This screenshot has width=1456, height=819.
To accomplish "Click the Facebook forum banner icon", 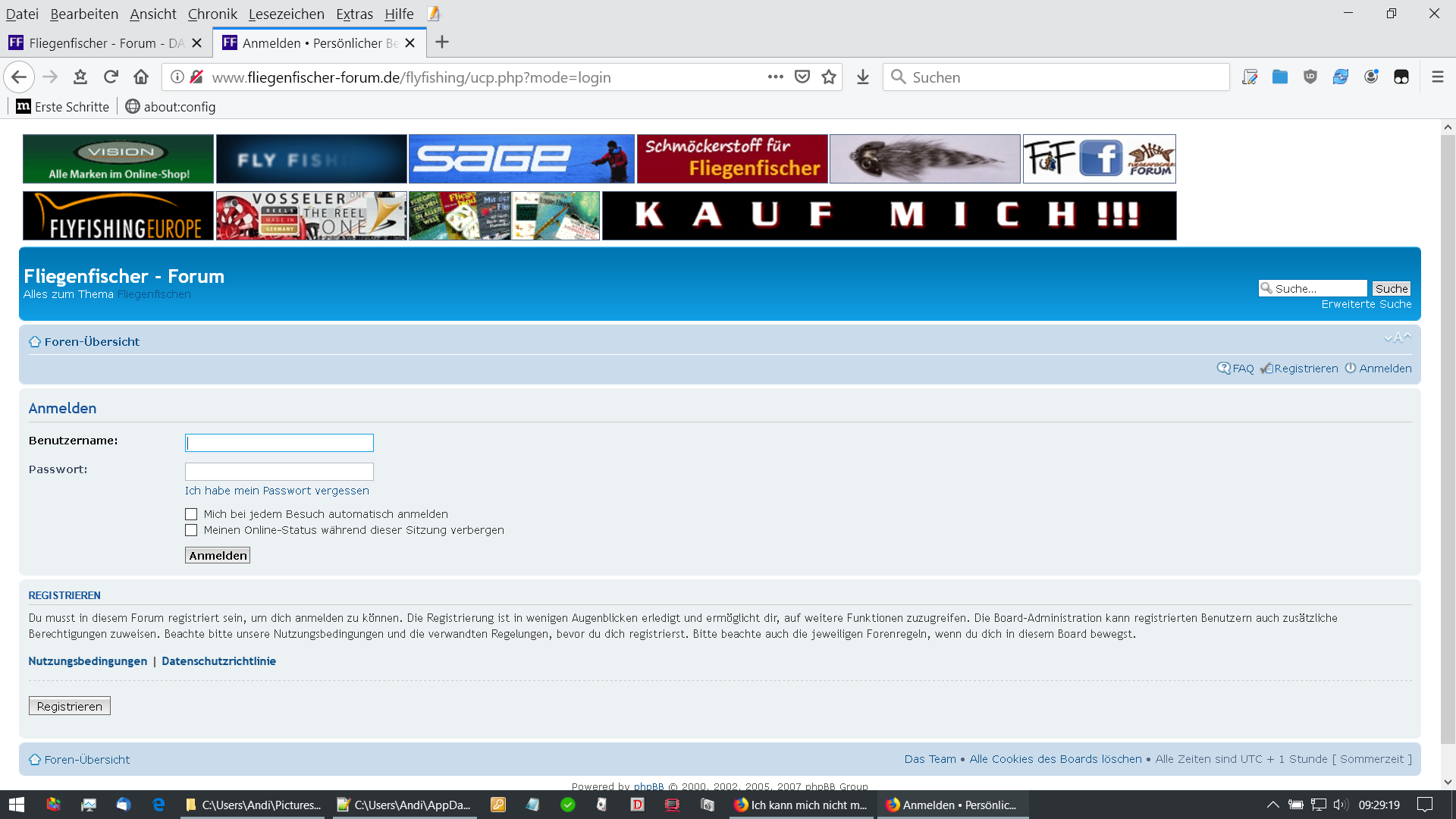I will click(x=1099, y=158).
